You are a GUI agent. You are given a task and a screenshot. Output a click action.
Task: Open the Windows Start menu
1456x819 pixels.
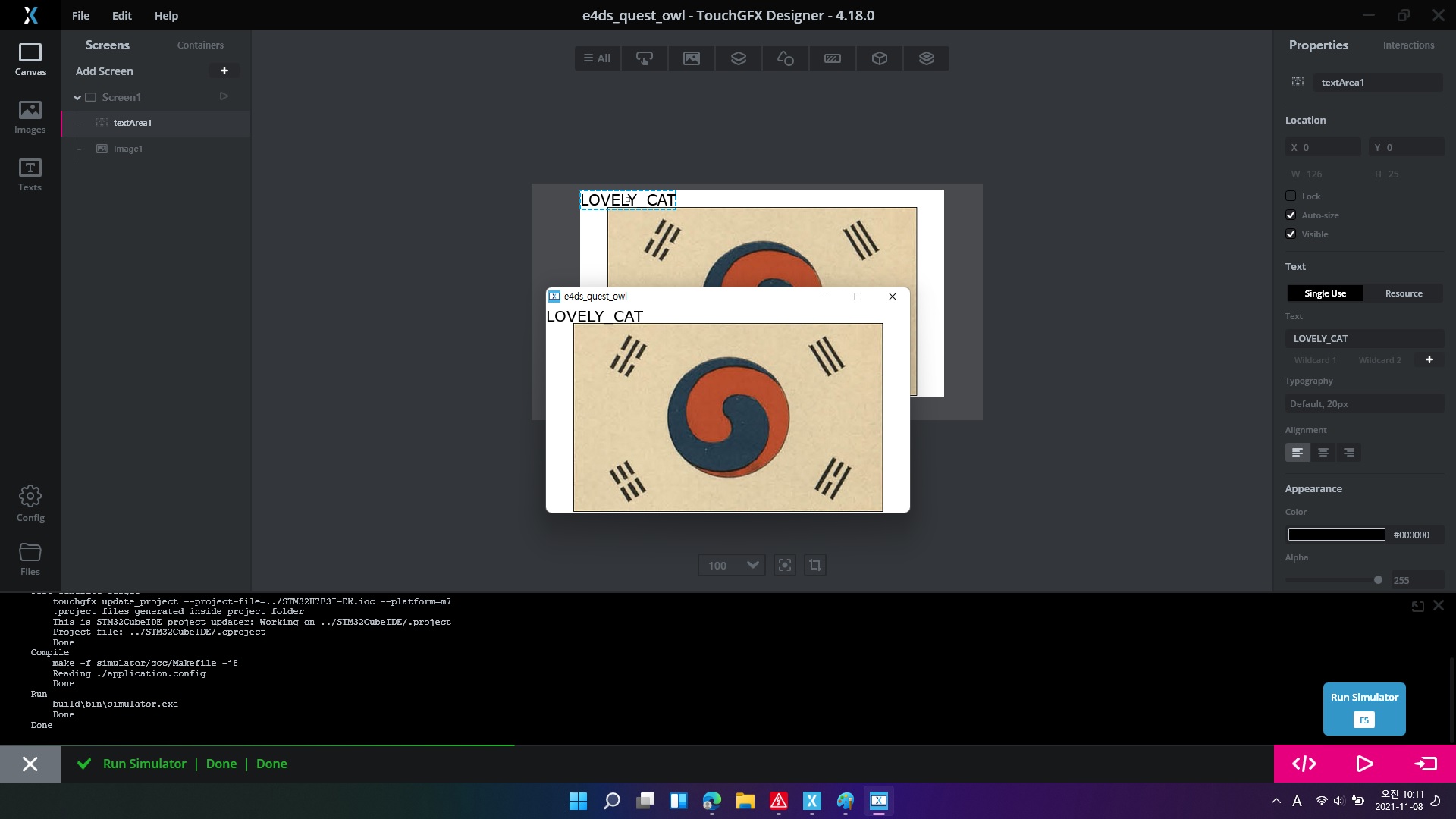578,801
